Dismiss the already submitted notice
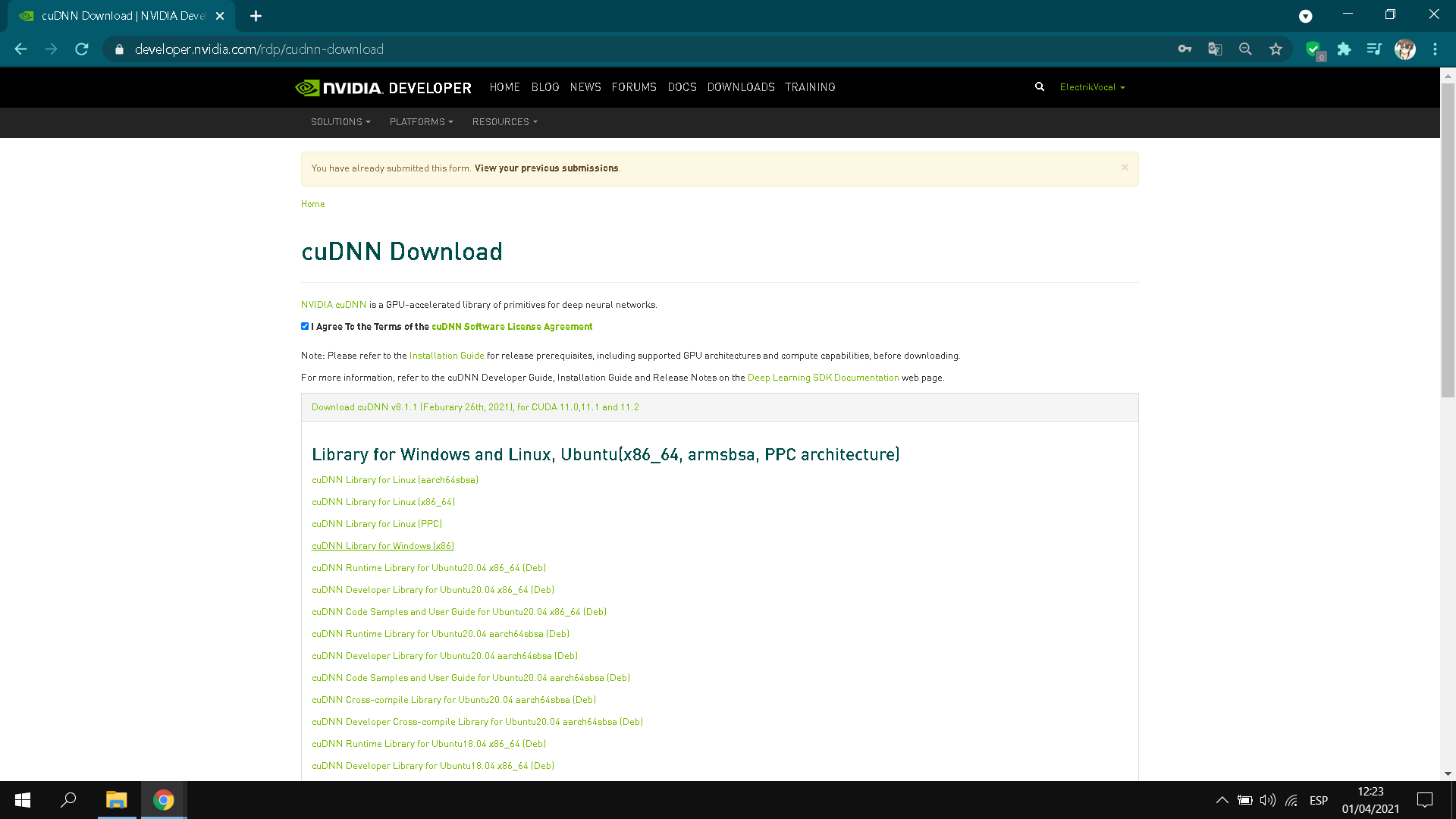 pyautogui.click(x=1125, y=168)
